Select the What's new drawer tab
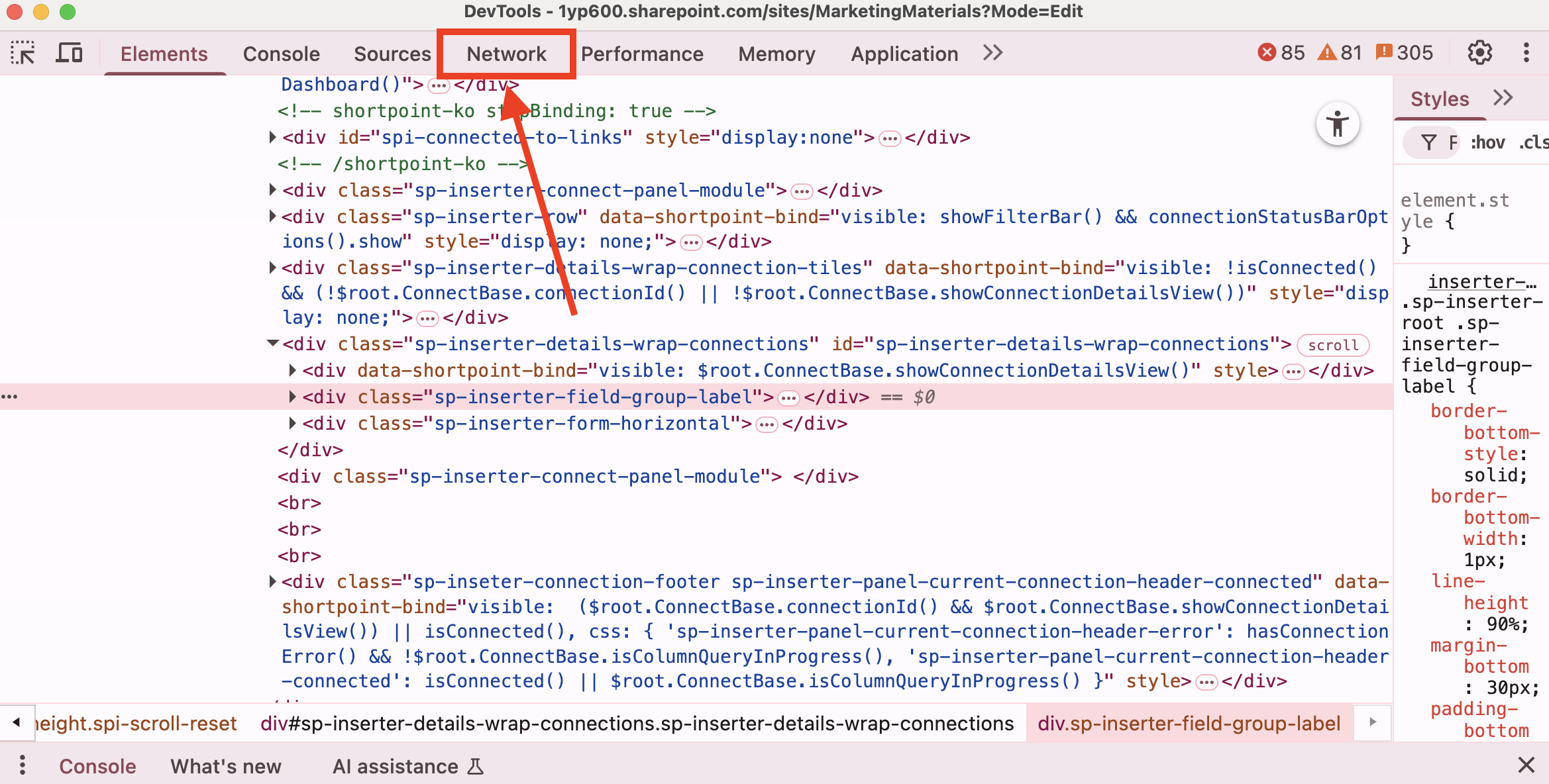 225,766
